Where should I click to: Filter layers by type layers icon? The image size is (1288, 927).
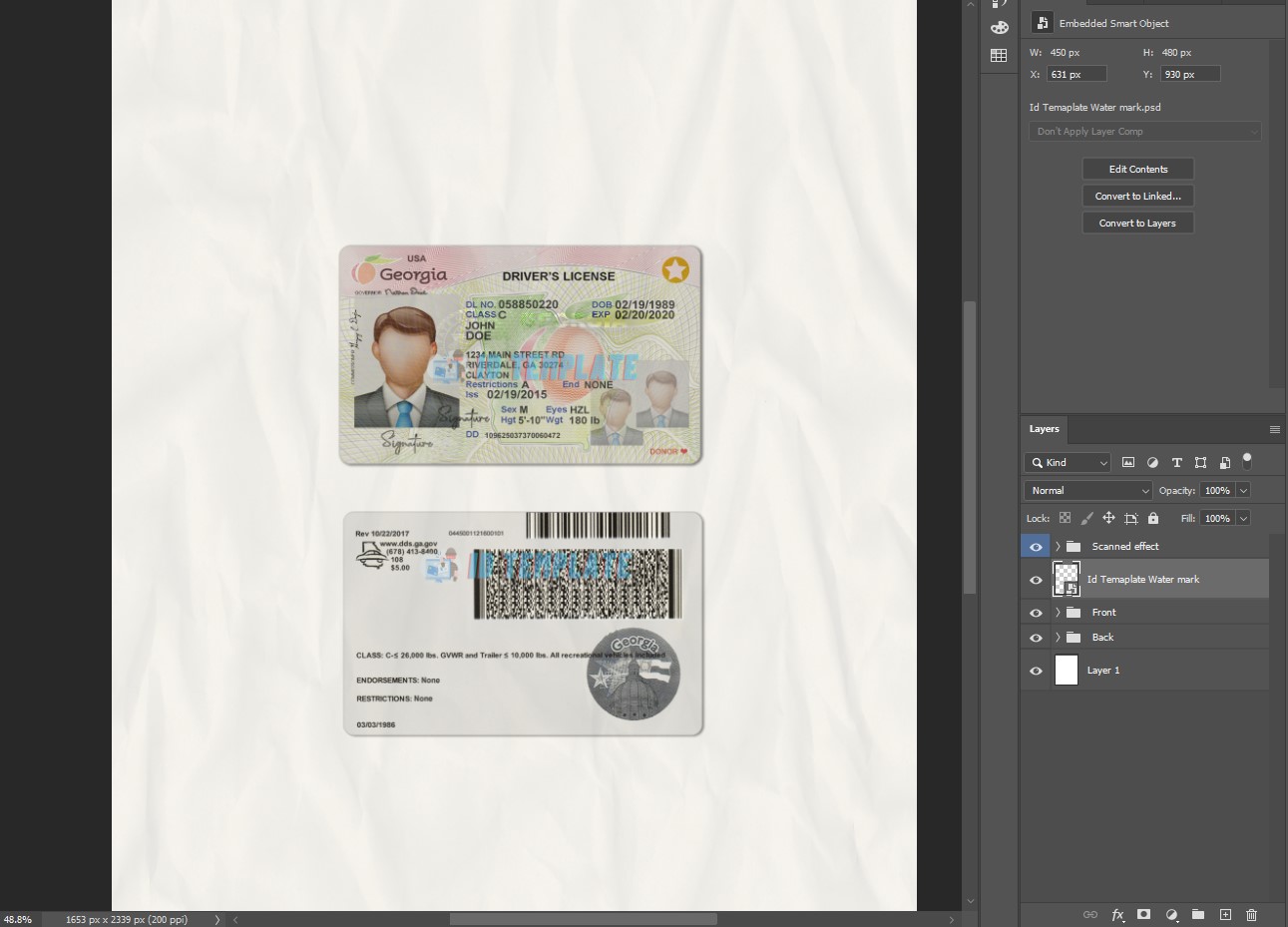coord(1176,462)
